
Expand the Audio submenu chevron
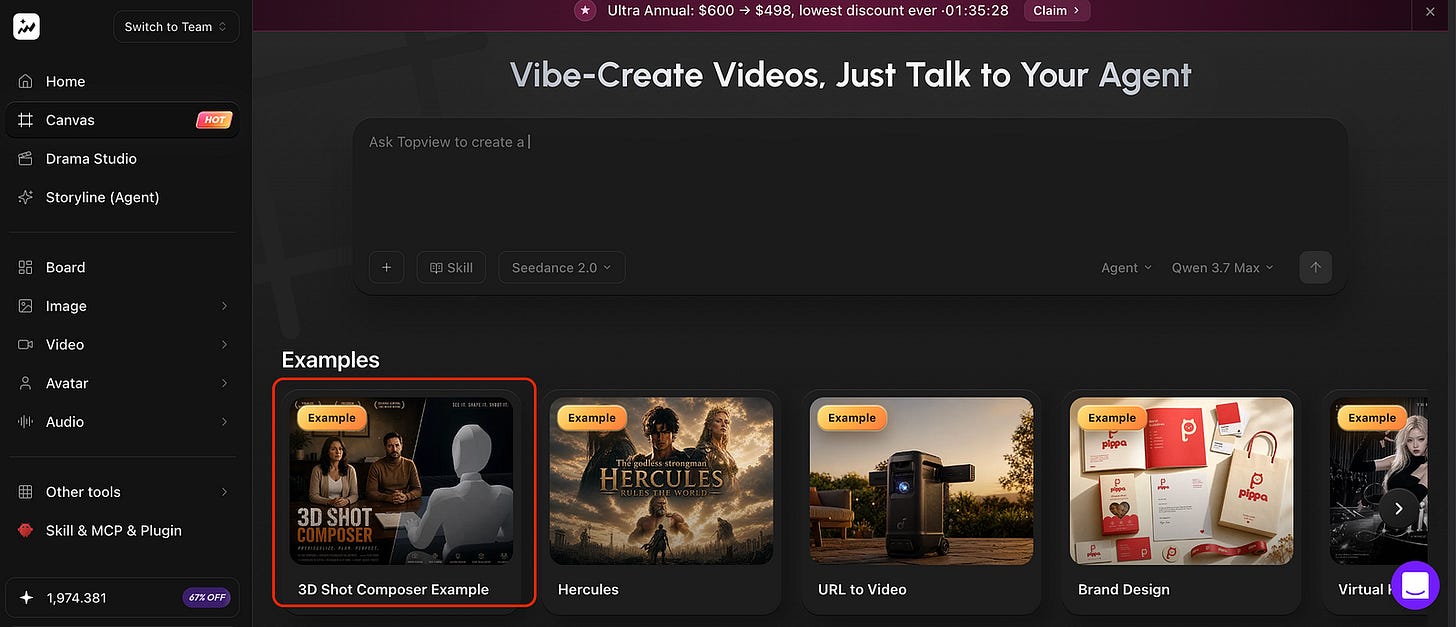pos(224,422)
